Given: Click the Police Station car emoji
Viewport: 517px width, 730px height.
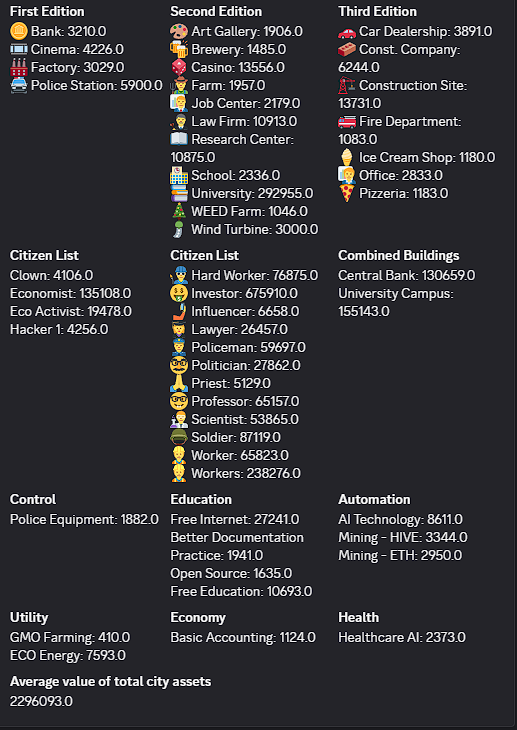Looking at the screenshot, I should click(19, 86).
